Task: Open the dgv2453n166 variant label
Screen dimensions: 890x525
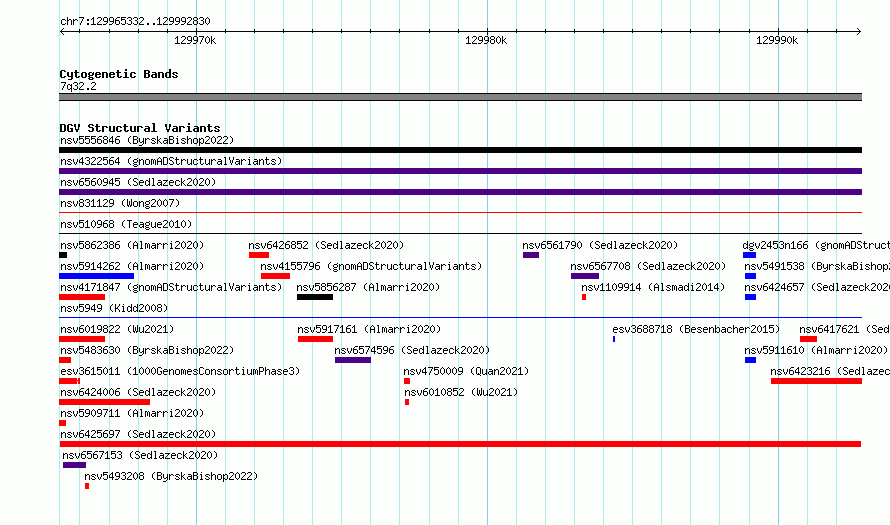Action: 816,245
